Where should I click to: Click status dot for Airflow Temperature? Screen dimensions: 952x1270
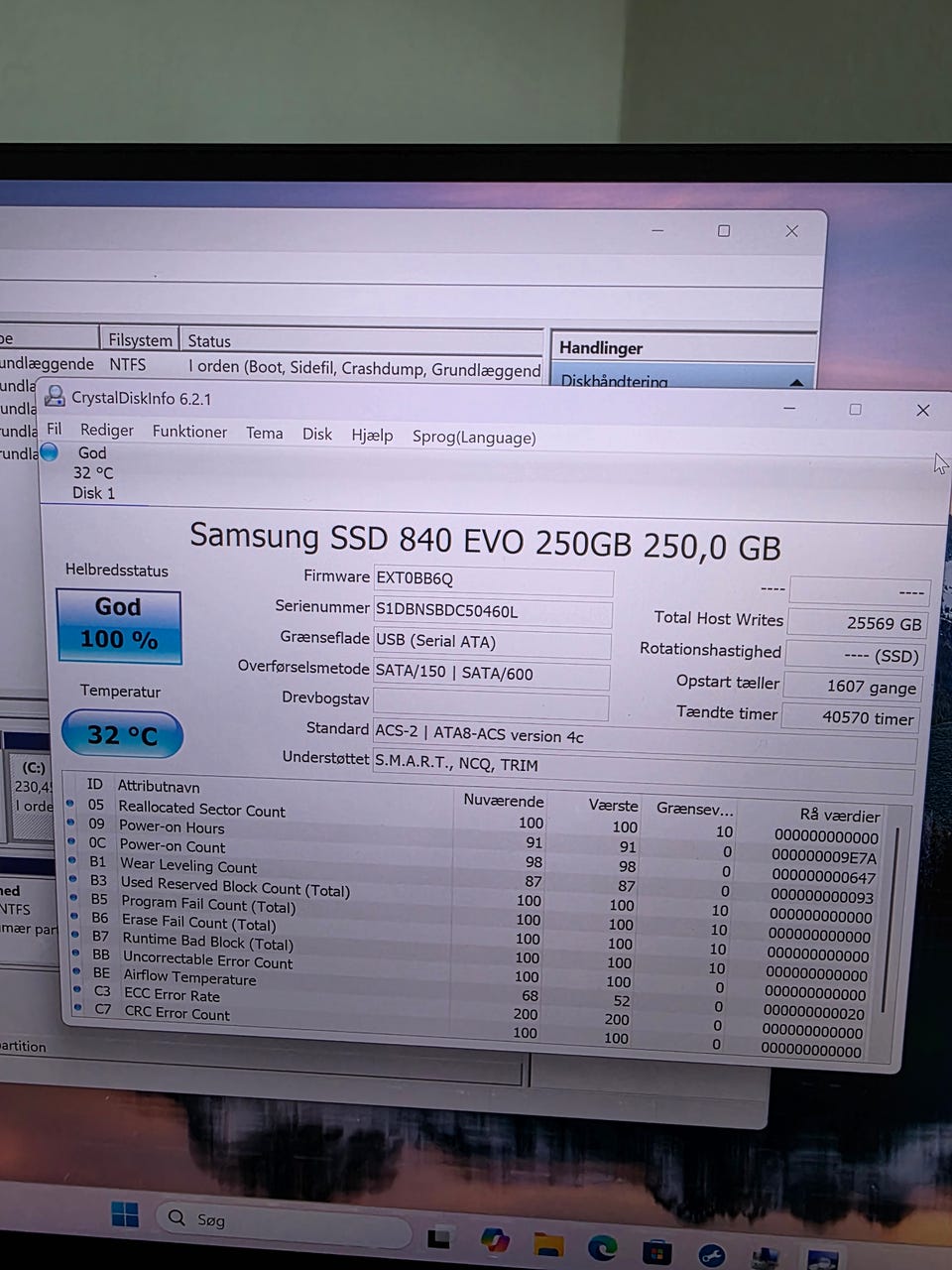78,971
